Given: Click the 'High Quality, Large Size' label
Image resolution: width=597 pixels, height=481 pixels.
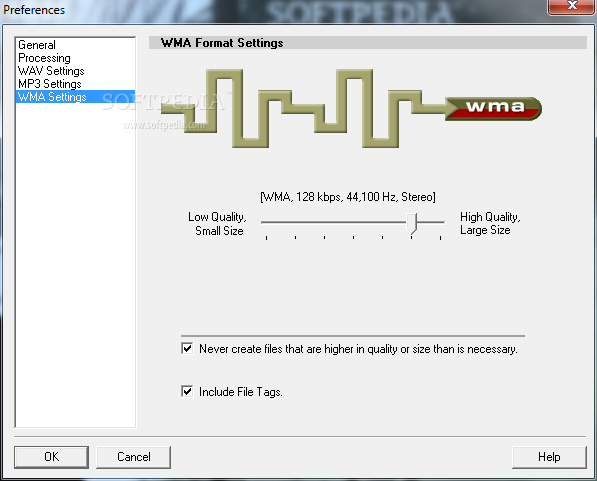Looking at the screenshot, I should [490, 223].
